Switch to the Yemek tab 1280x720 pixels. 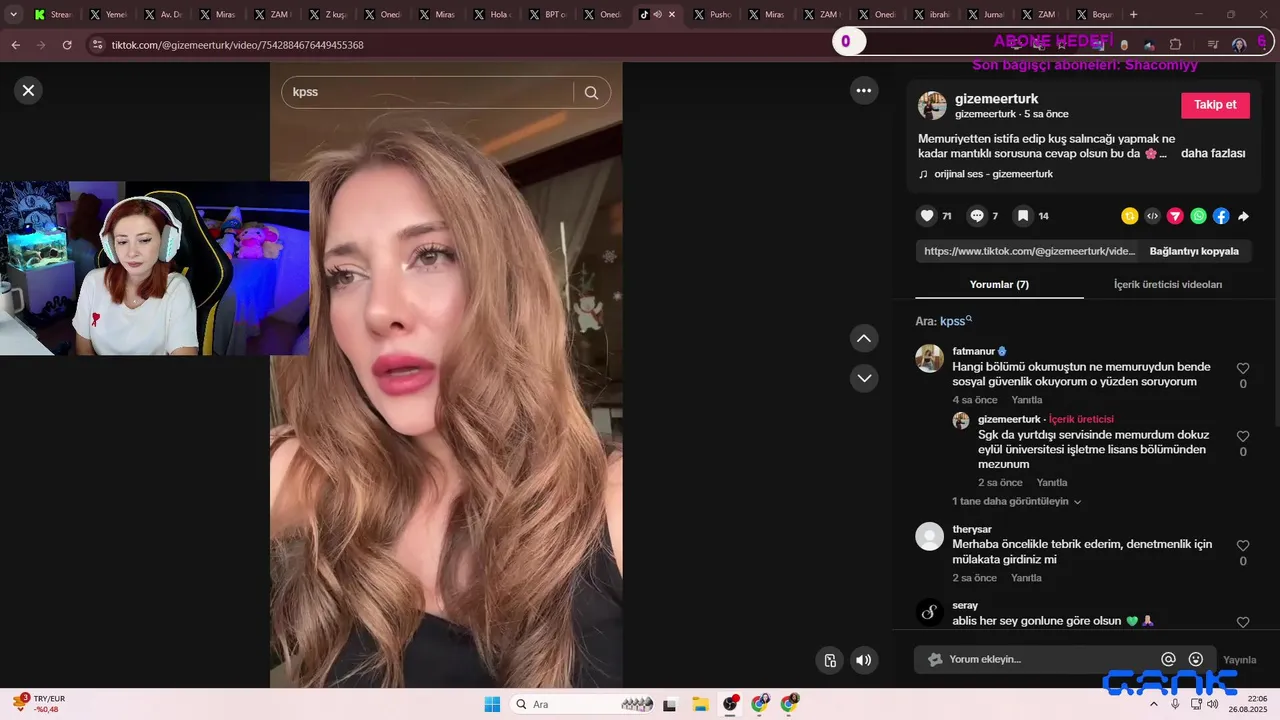point(107,15)
